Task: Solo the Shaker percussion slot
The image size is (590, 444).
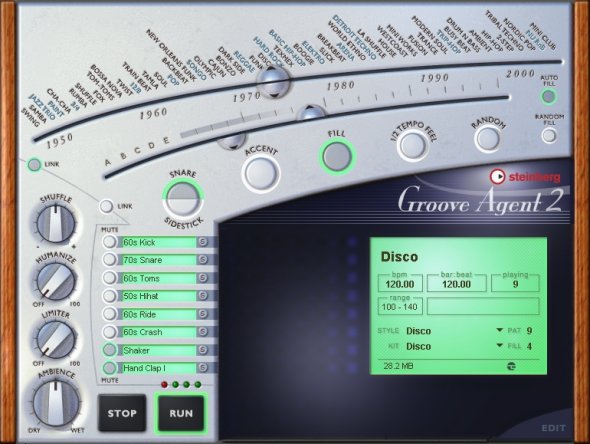Action: tap(203, 350)
